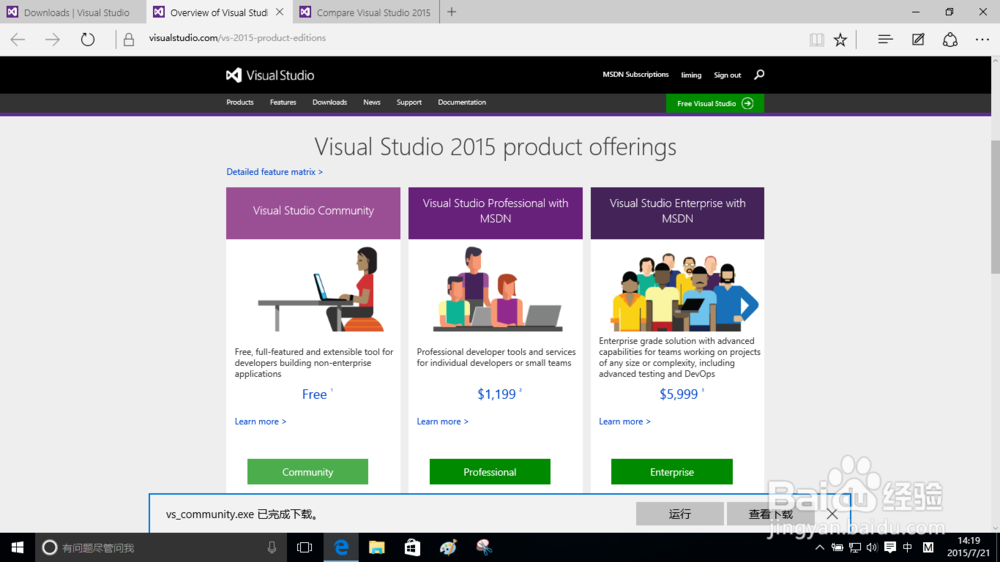1000x562 pixels.
Task: Switch to Downloads | Visual Studio tab
Action: [x=73, y=12]
